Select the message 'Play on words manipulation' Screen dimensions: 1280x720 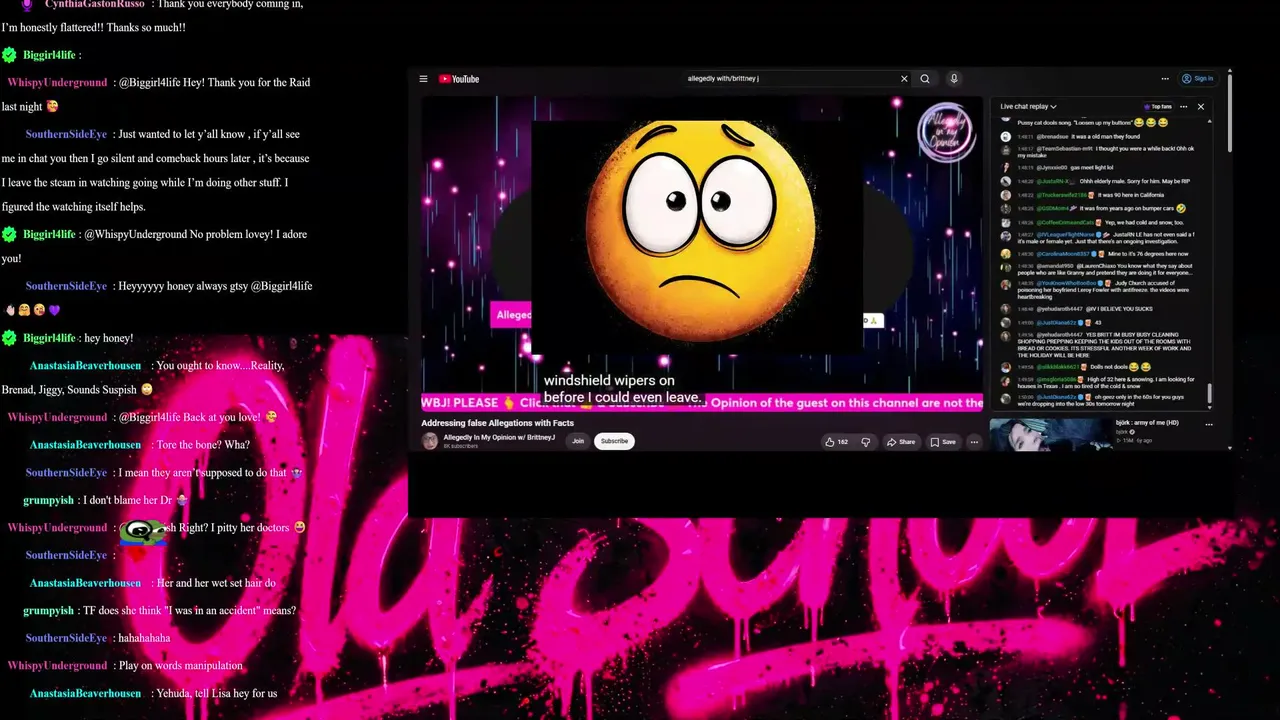pyautogui.click(x=180, y=666)
